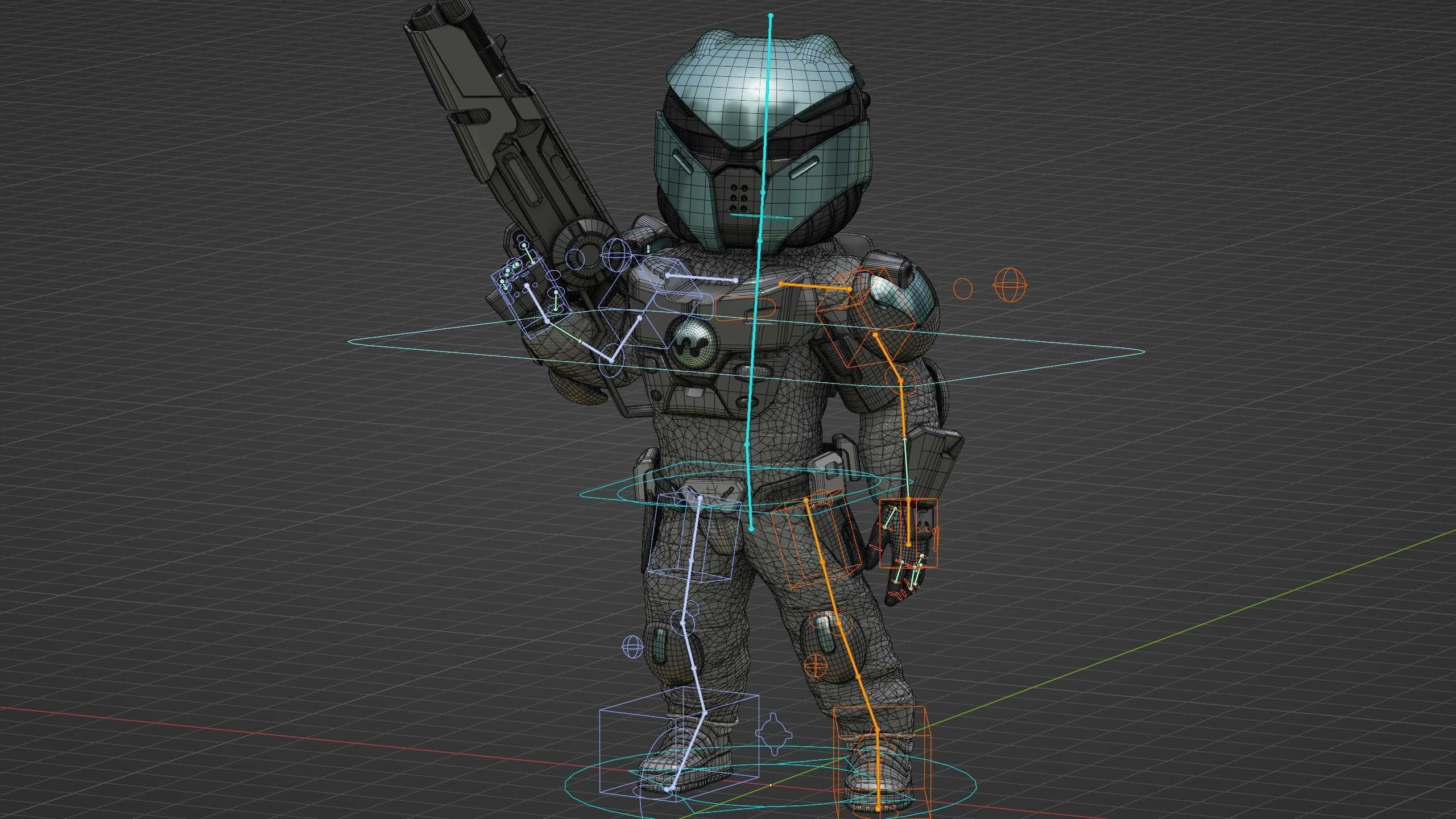Select the orange shoulder bone
Viewport: 1456px width, 819px height.
(x=816, y=286)
